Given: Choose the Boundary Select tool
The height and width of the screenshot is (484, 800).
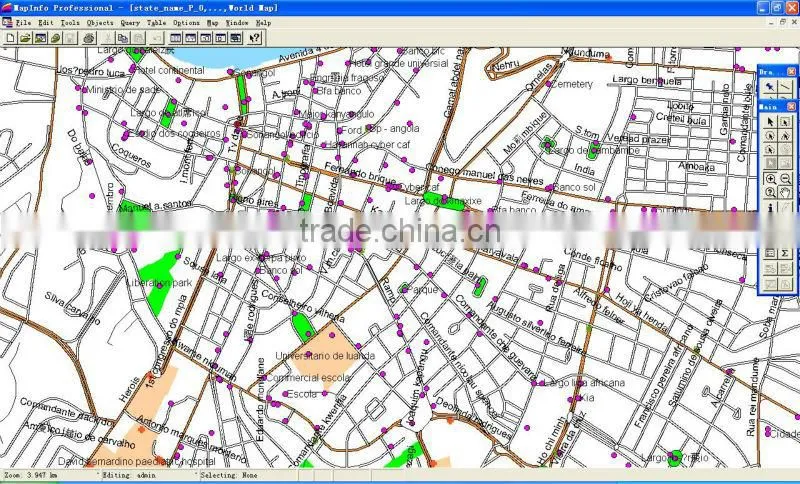Looking at the screenshot, I should [x=770, y=149].
